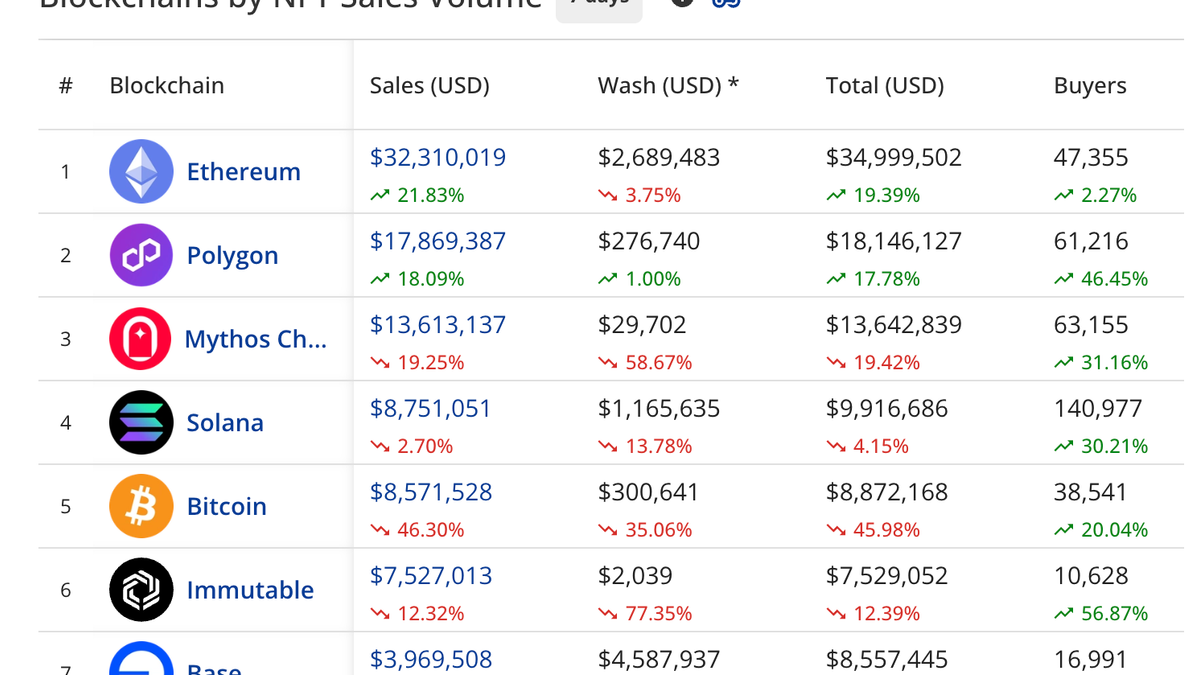Open the Immutable blockchain link
The image size is (1200, 675).
click(250, 590)
